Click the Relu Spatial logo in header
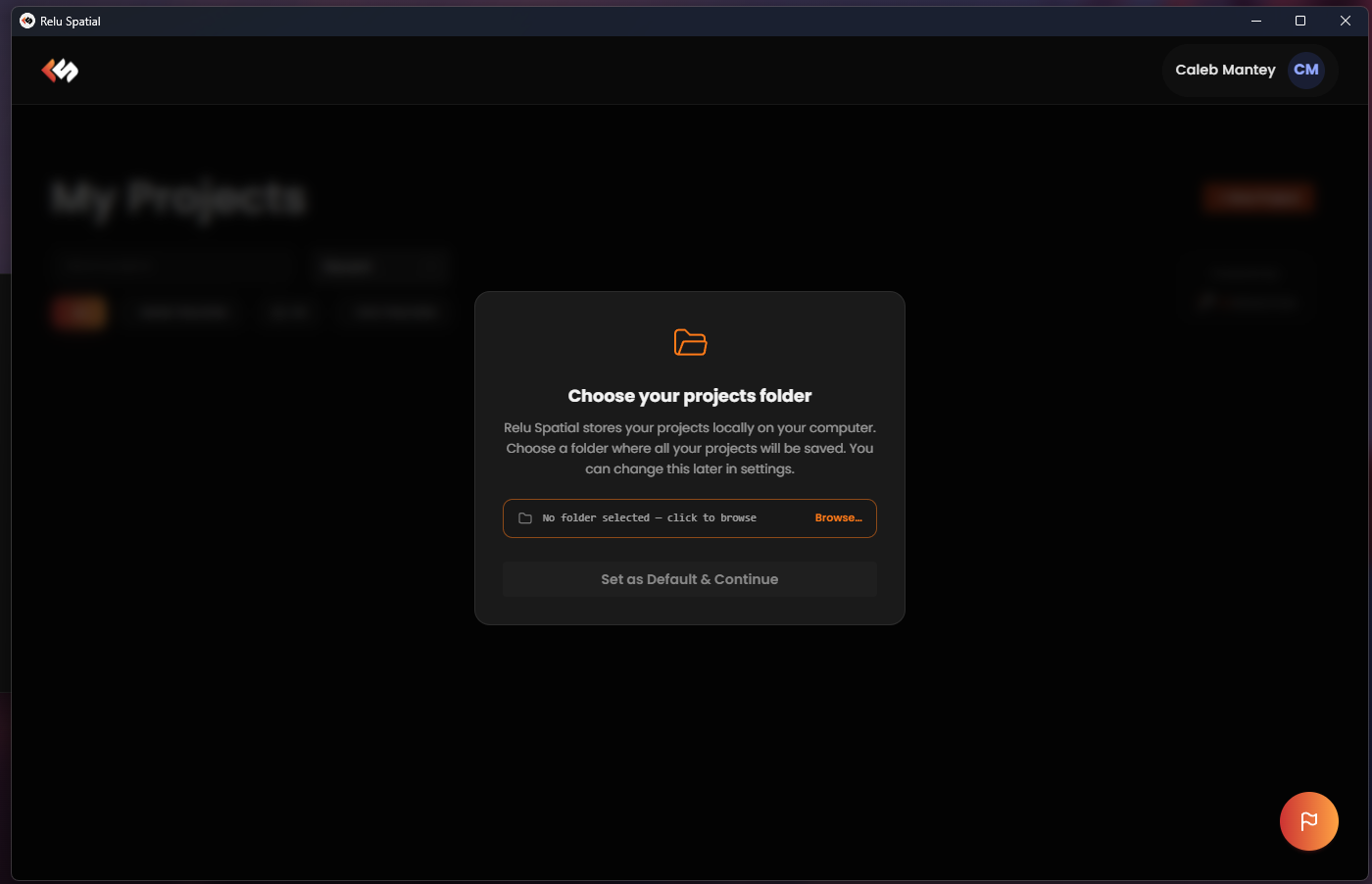The image size is (1372, 884). coord(60,71)
